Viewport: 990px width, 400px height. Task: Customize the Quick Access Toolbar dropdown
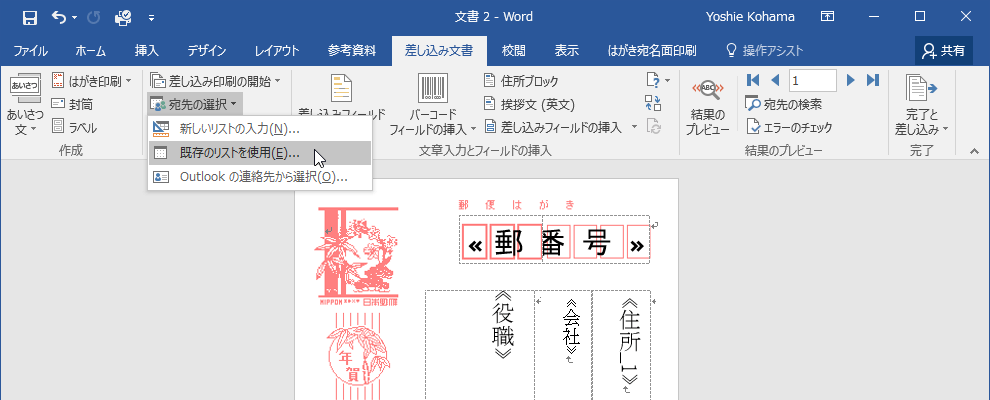pyautogui.click(x=152, y=18)
